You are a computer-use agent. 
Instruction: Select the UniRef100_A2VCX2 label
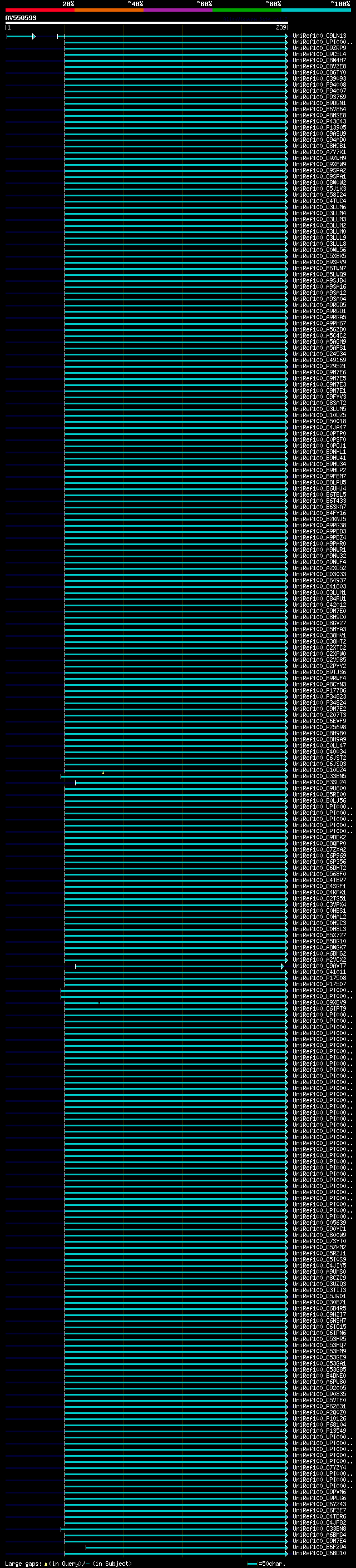[319, 960]
